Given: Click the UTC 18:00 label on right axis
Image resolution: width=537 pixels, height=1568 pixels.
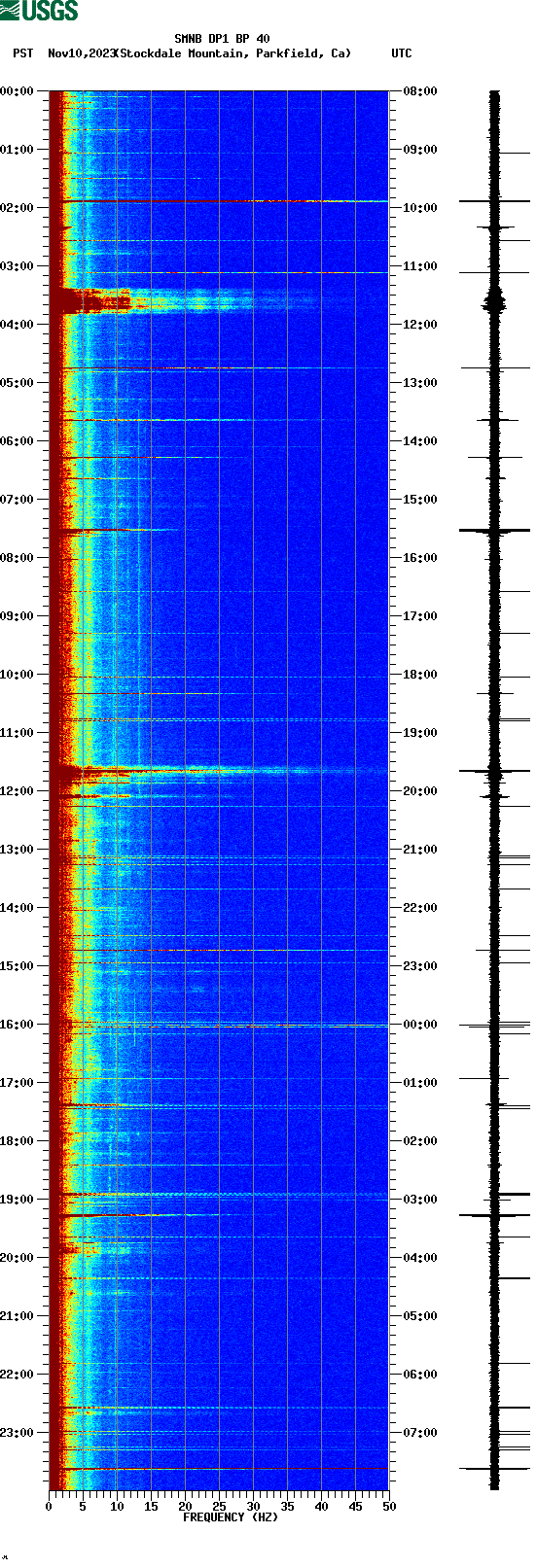Looking at the screenshot, I should (x=419, y=675).
